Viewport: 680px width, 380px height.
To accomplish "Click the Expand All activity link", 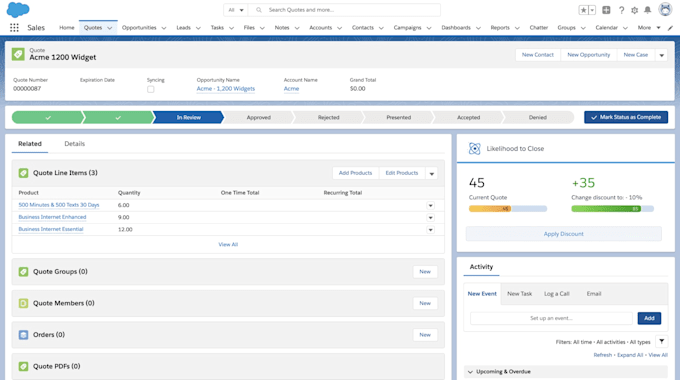I will [630, 355].
